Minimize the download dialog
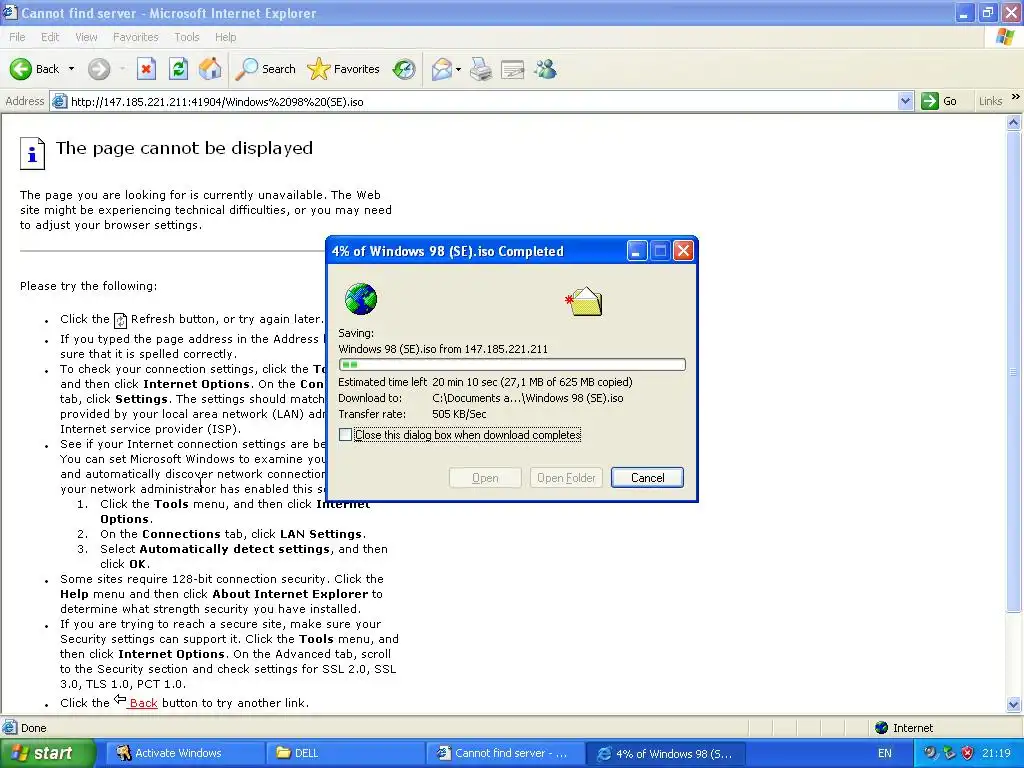 tap(637, 251)
